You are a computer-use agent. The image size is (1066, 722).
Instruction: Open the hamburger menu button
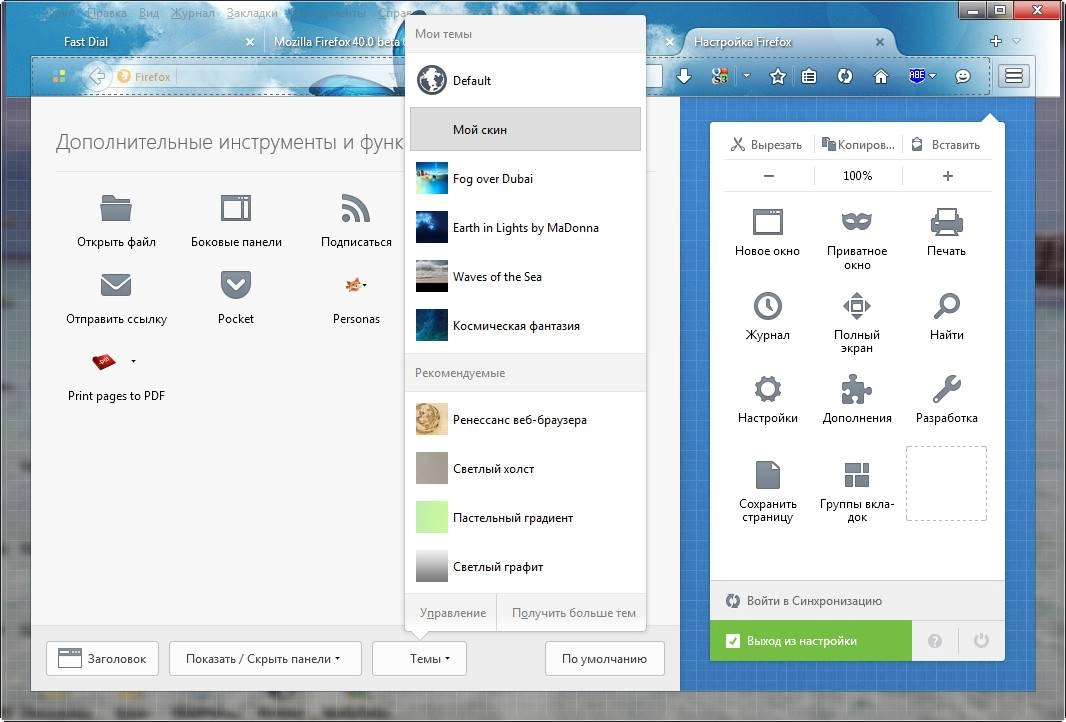pos(1014,76)
